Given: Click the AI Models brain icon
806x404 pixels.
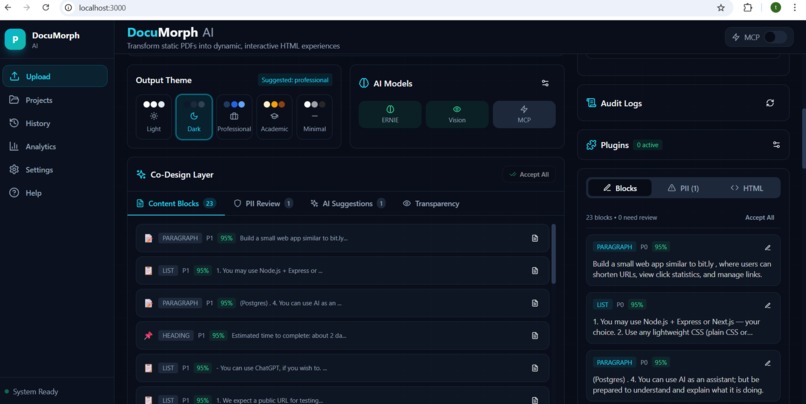Looking at the screenshot, I should (364, 83).
